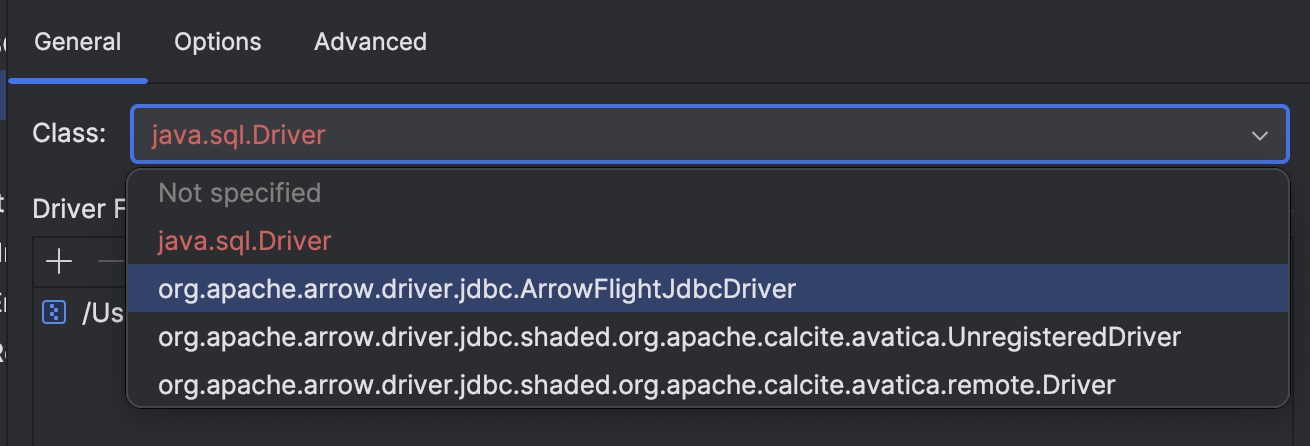1310x446 pixels.
Task: Click the java.sql.Driver text in Class field
Action: coord(238,135)
